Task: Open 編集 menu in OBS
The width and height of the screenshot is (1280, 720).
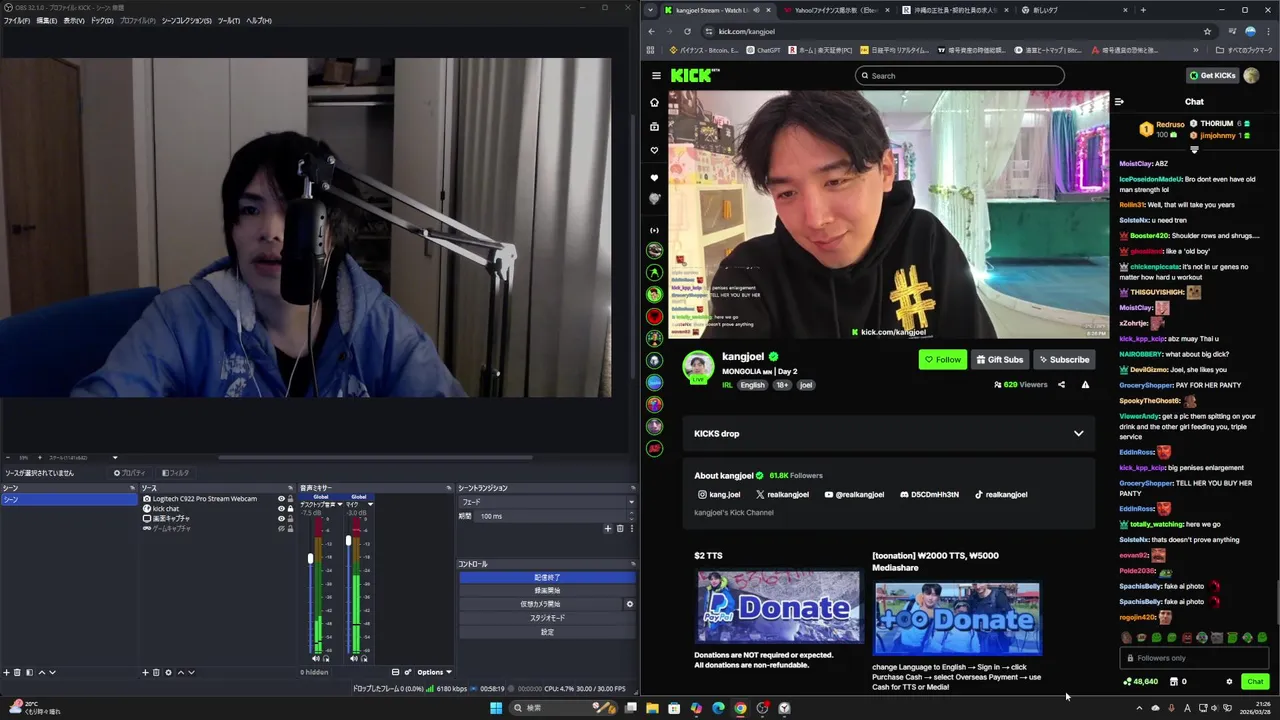Action: pyautogui.click(x=46, y=20)
